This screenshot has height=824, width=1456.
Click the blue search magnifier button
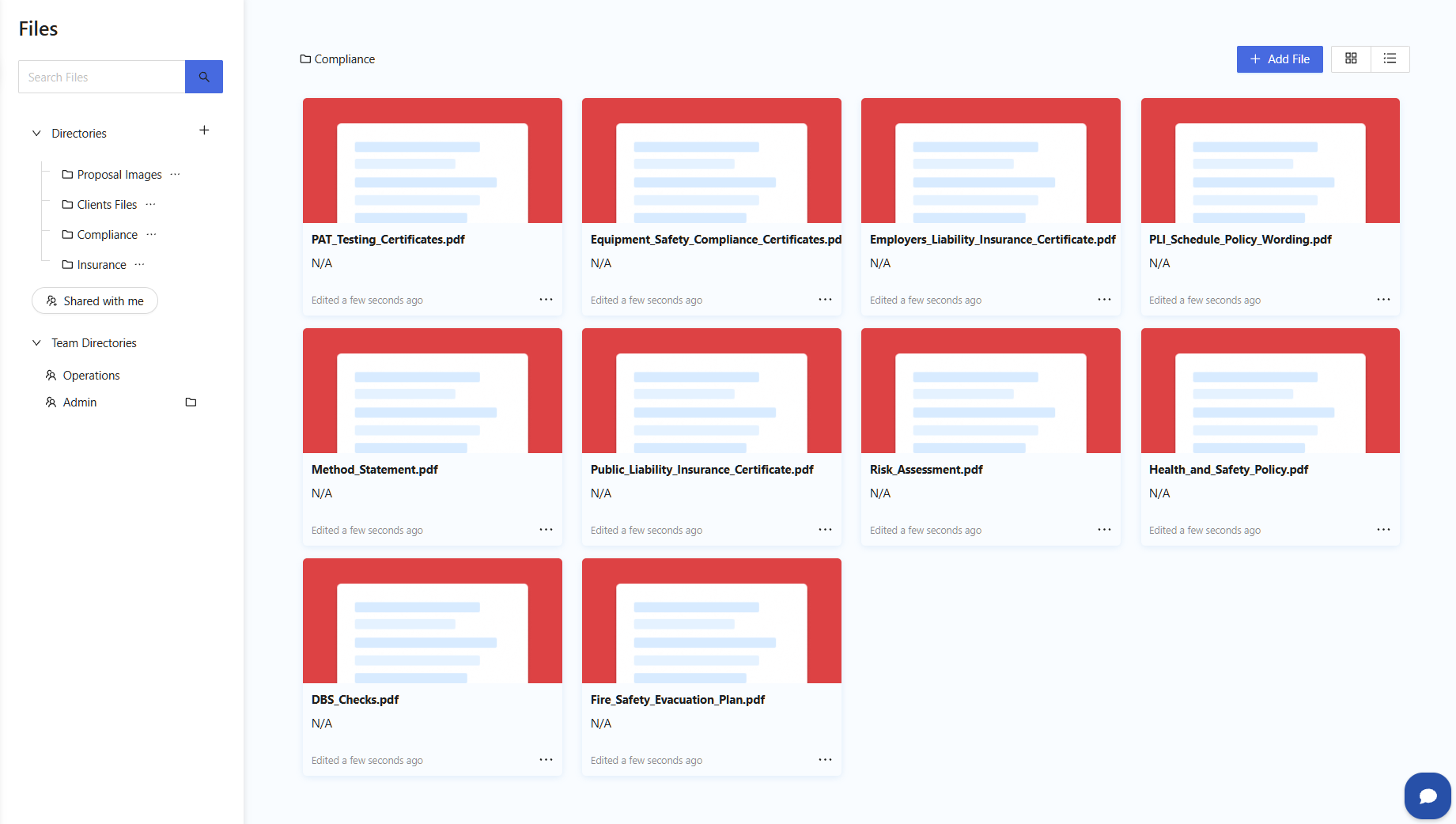(204, 77)
